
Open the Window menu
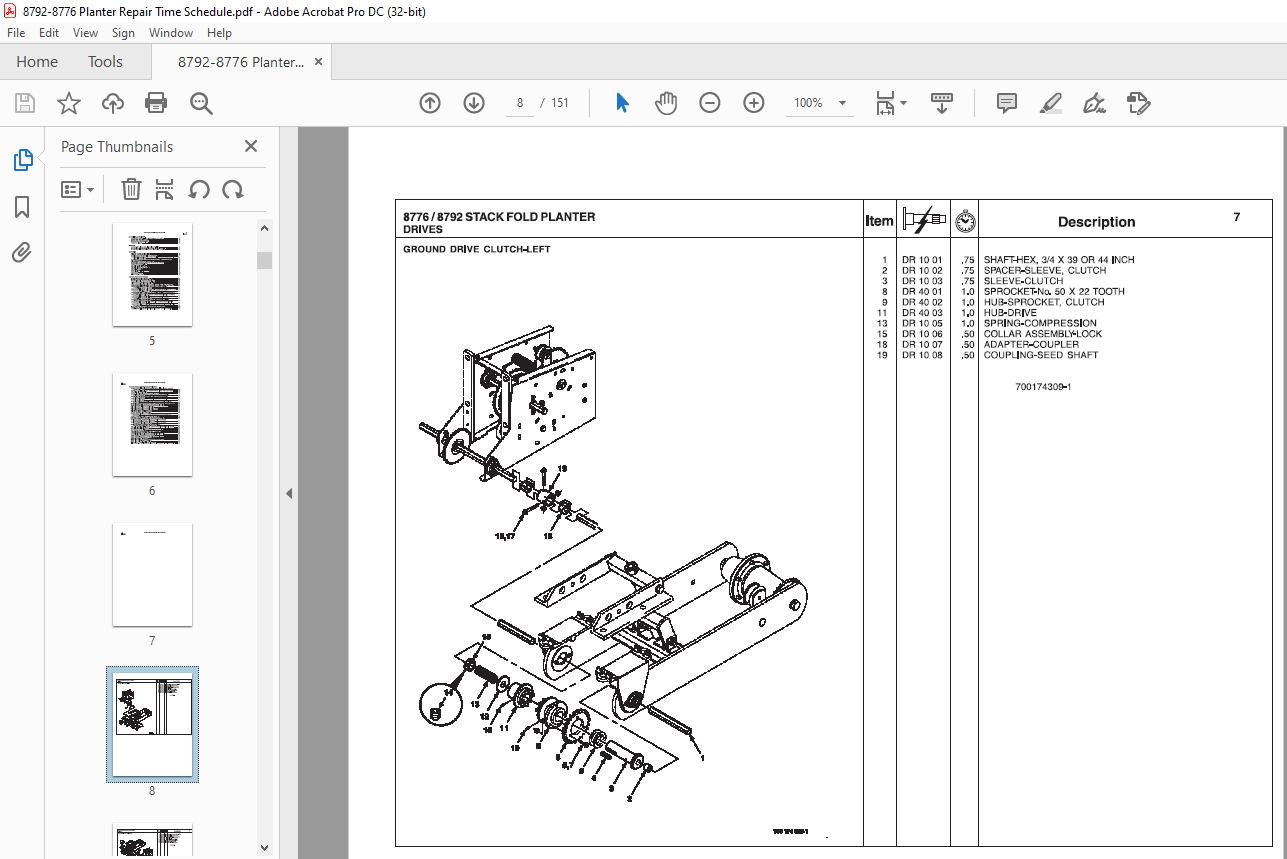[x=171, y=33]
